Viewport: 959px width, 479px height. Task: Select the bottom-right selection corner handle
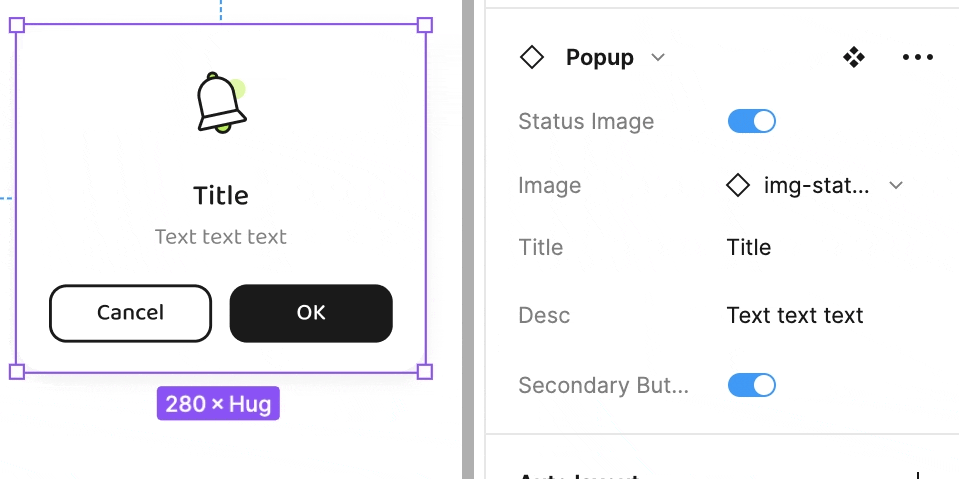[x=424, y=371]
